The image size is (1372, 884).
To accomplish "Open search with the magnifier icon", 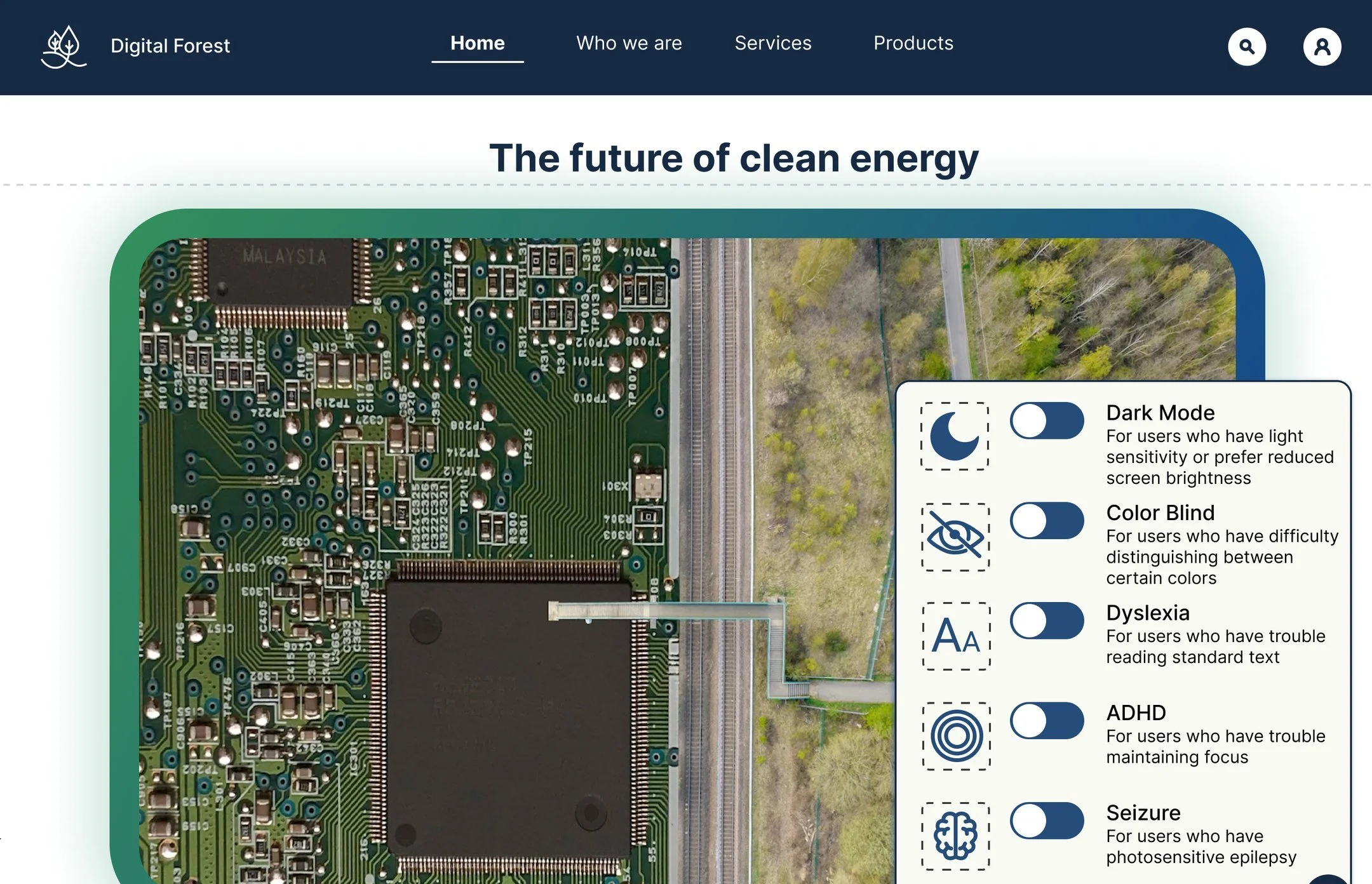I will point(1247,47).
